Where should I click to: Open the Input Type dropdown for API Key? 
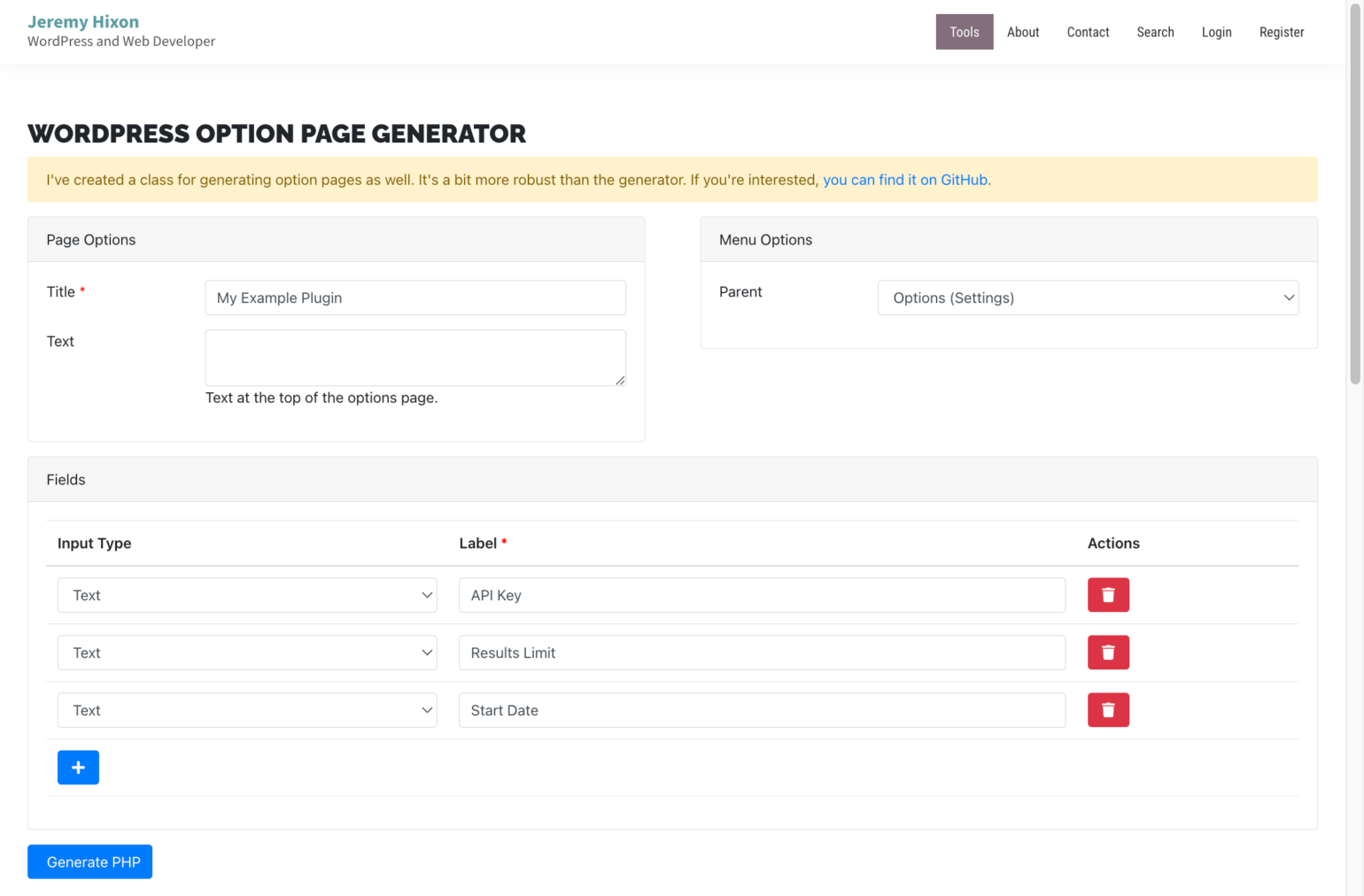[247, 594]
